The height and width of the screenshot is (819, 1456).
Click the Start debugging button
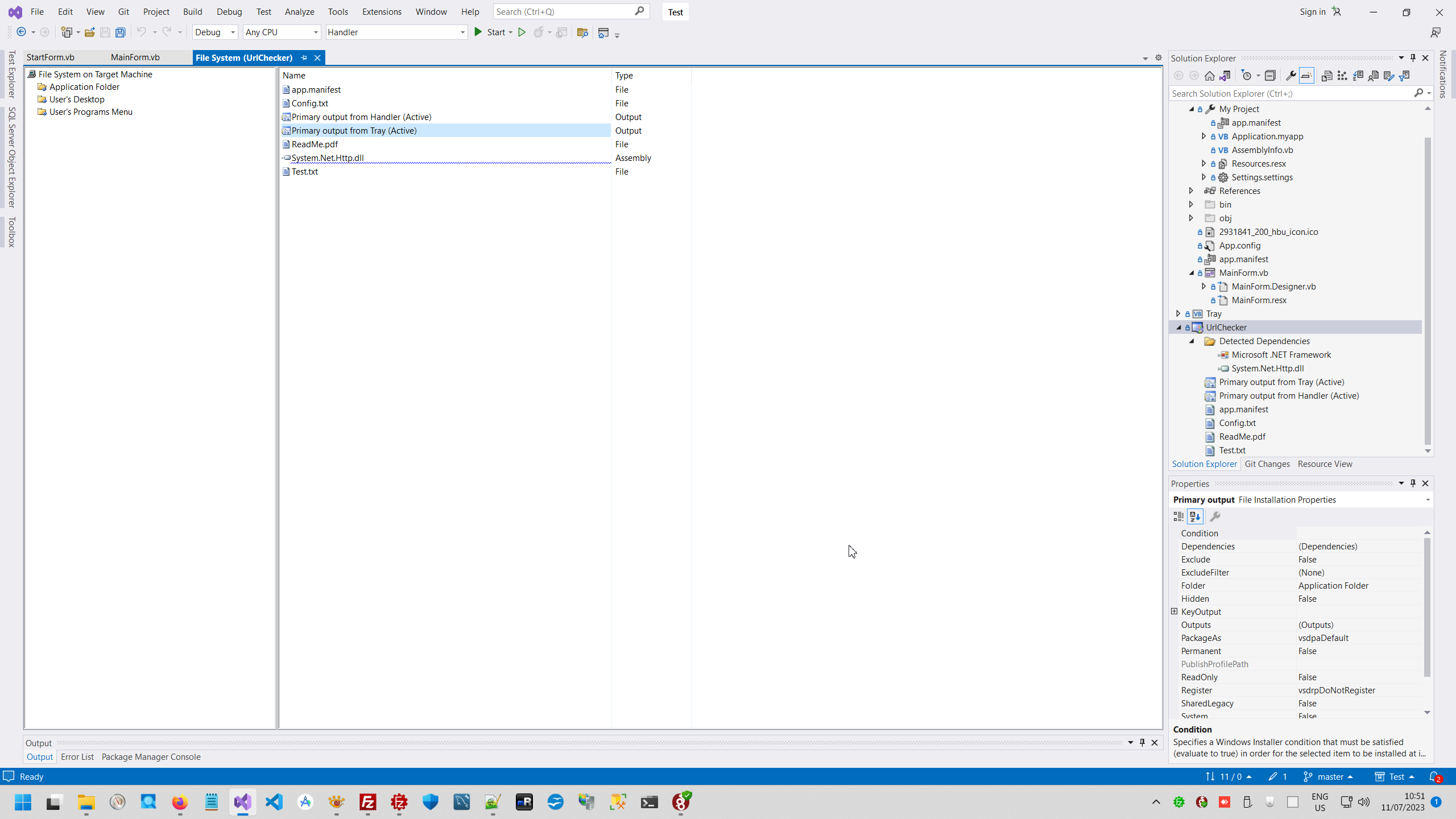point(490,32)
